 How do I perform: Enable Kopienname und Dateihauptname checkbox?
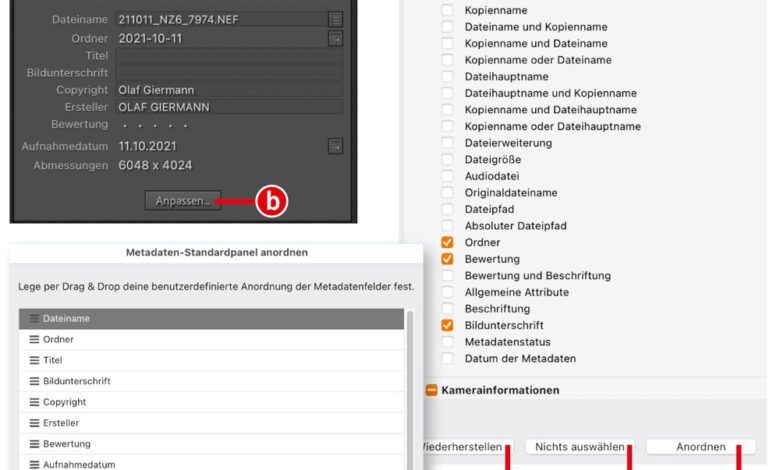tap(447, 109)
